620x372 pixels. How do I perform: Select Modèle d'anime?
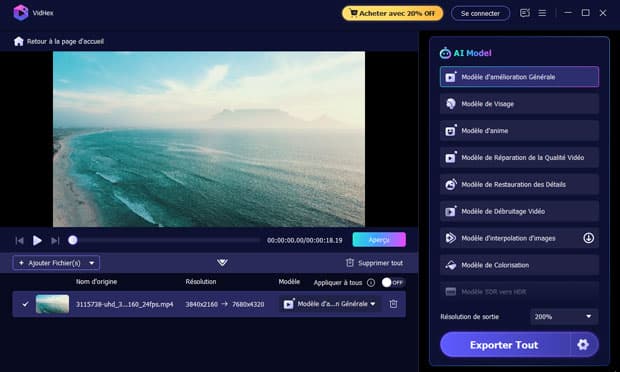(519, 130)
